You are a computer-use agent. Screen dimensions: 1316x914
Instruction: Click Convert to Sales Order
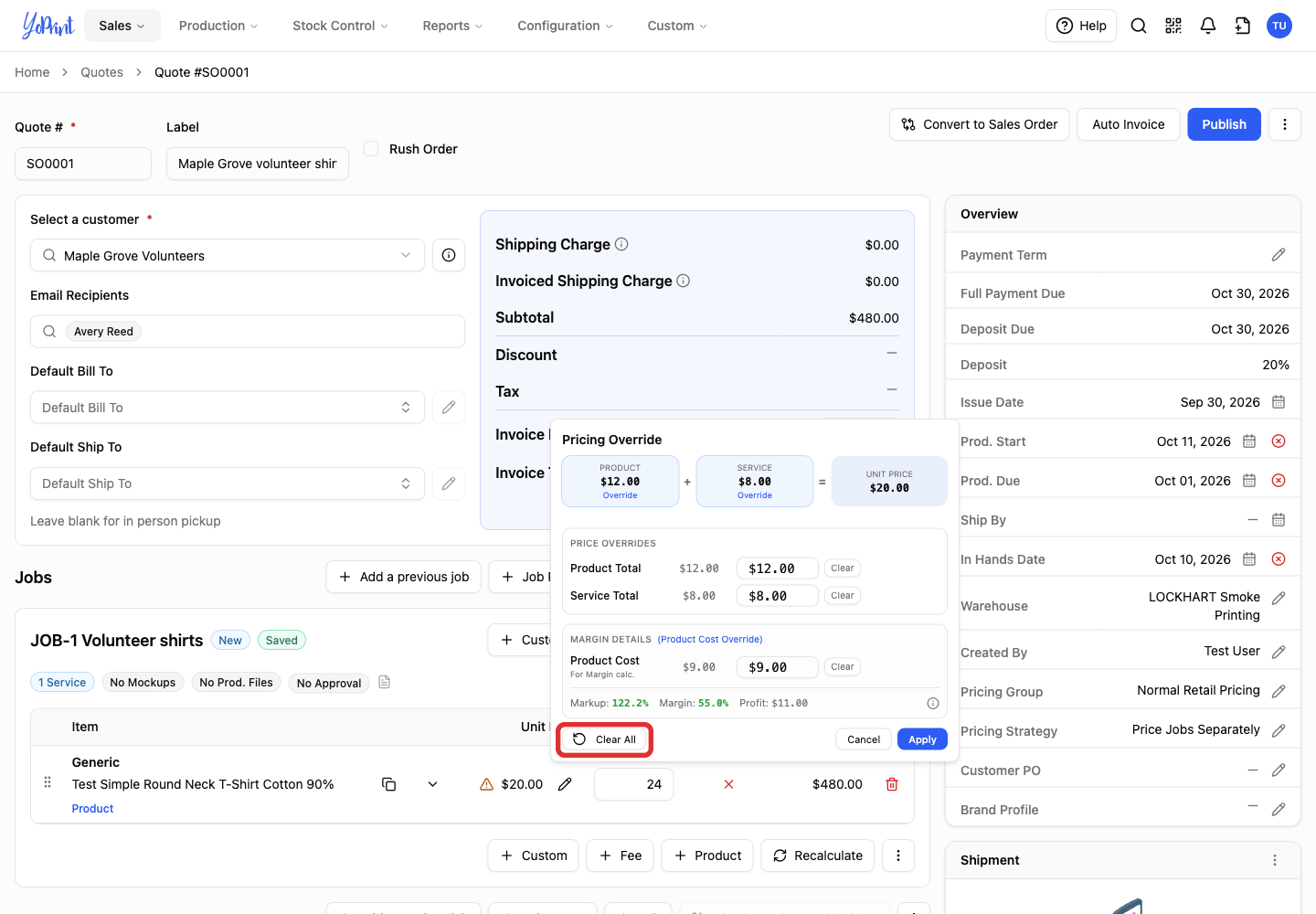tap(980, 124)
